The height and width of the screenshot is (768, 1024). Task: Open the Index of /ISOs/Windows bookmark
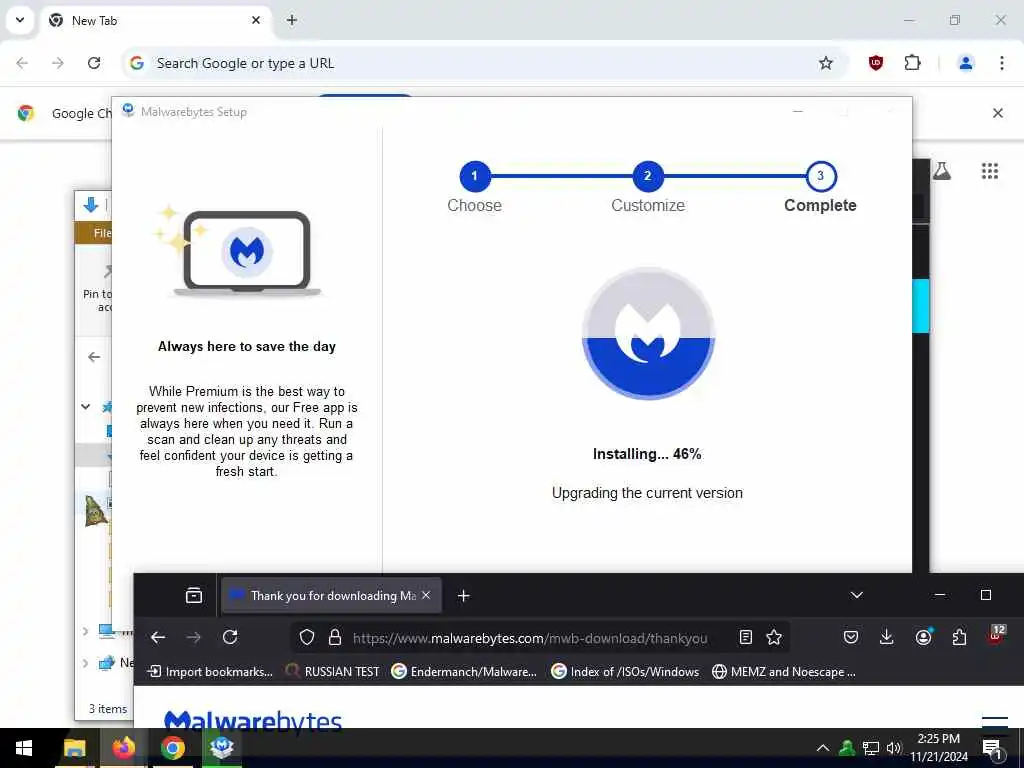click(x=626, y=671)
